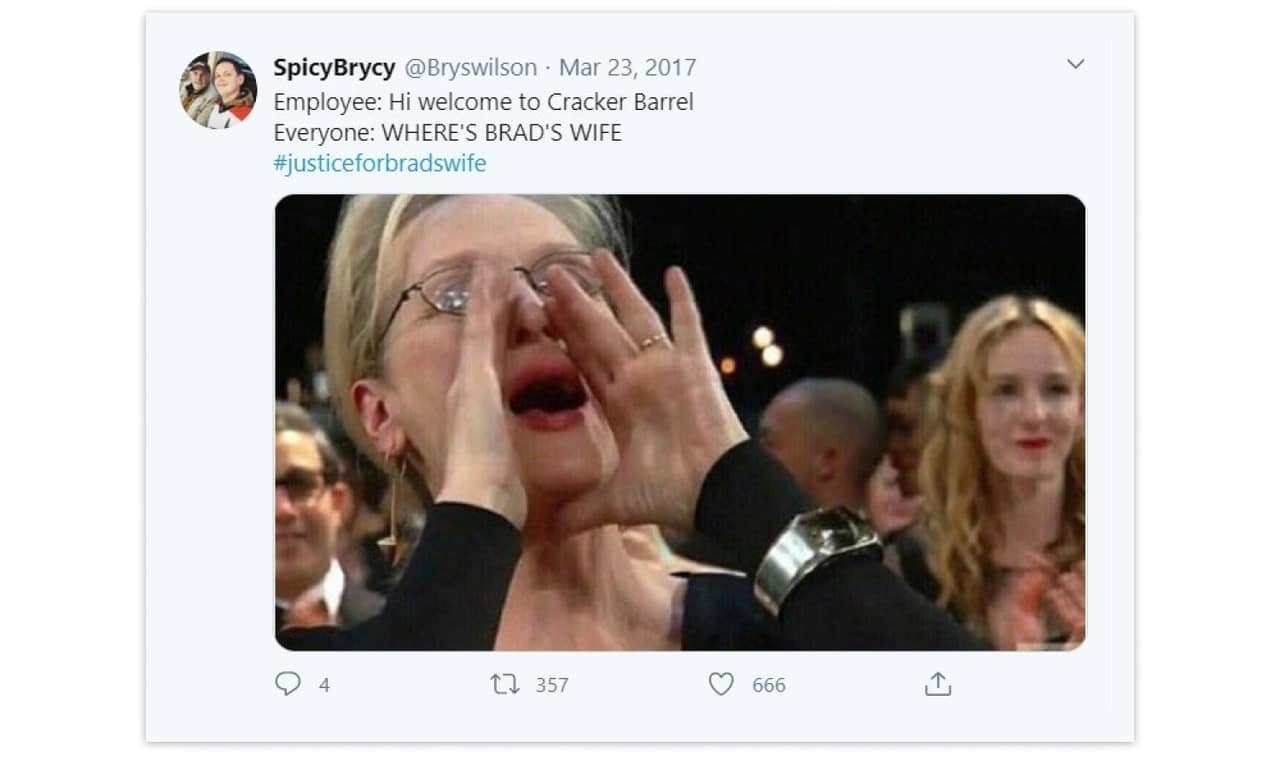The image size is (1280, 764).
Task: Open the #justiceforbradswife hashtag link
Action: (x=380, y=163)
